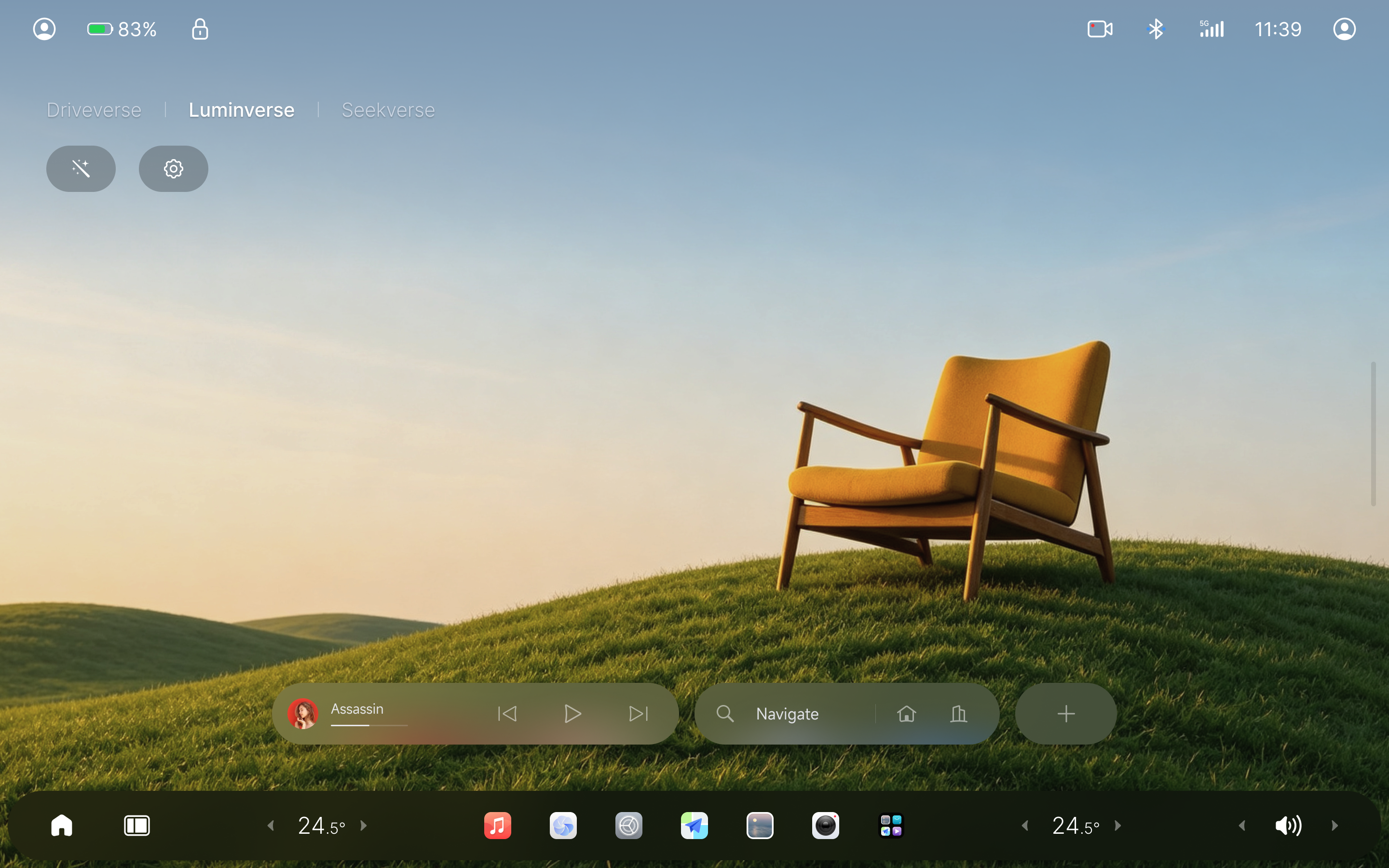
Task: Lower volume with left arrow
Action: point(1241,826)
